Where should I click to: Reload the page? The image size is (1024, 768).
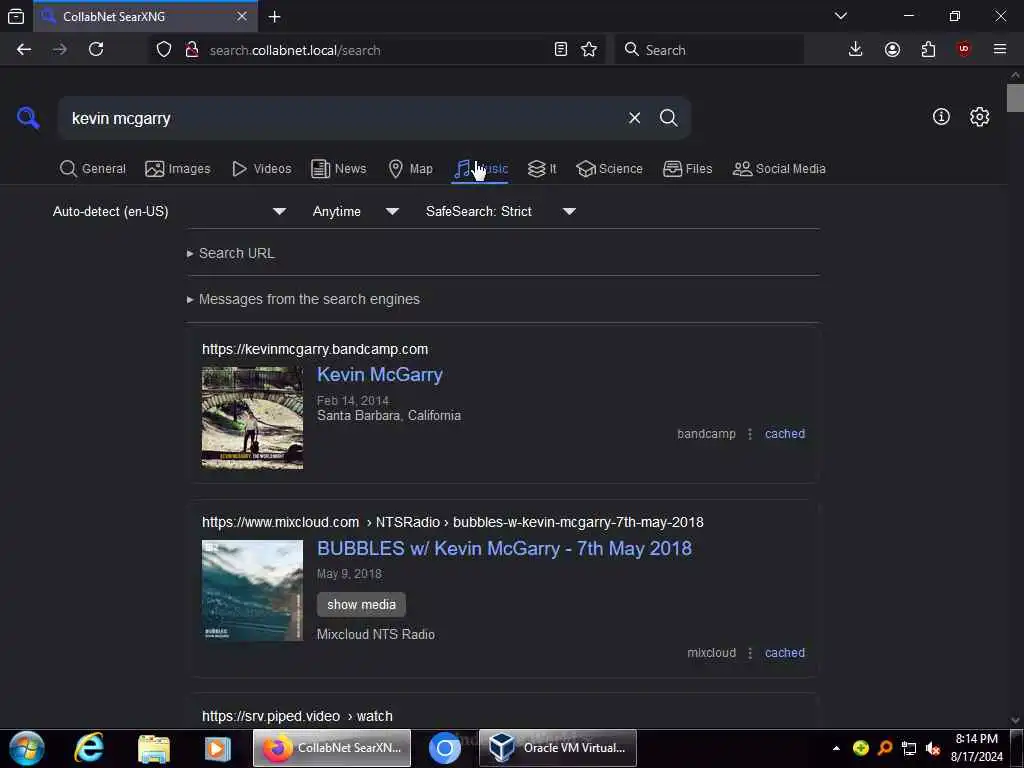pyautogui.click(x=96, y=50)
